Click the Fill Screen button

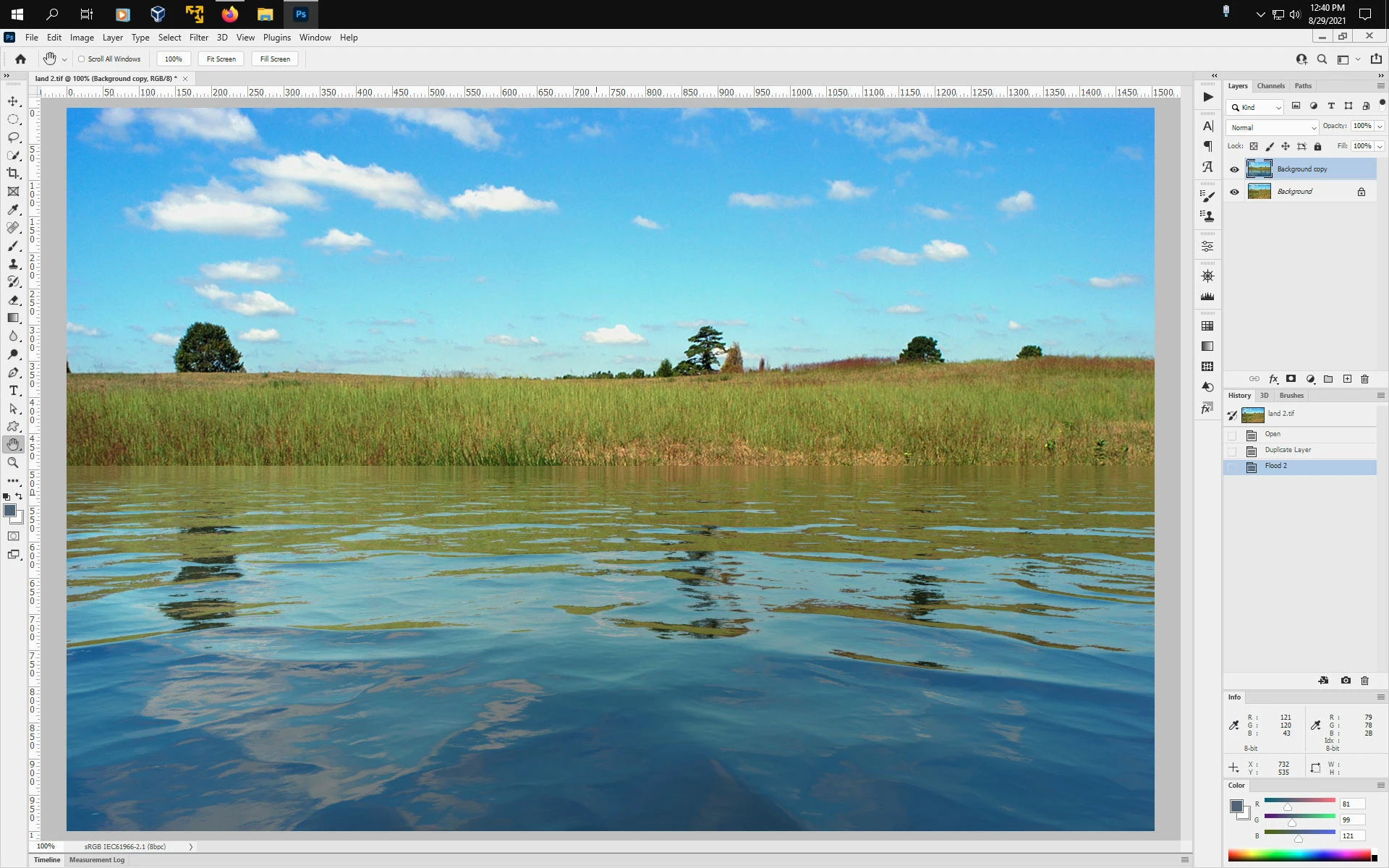(275, 59)
